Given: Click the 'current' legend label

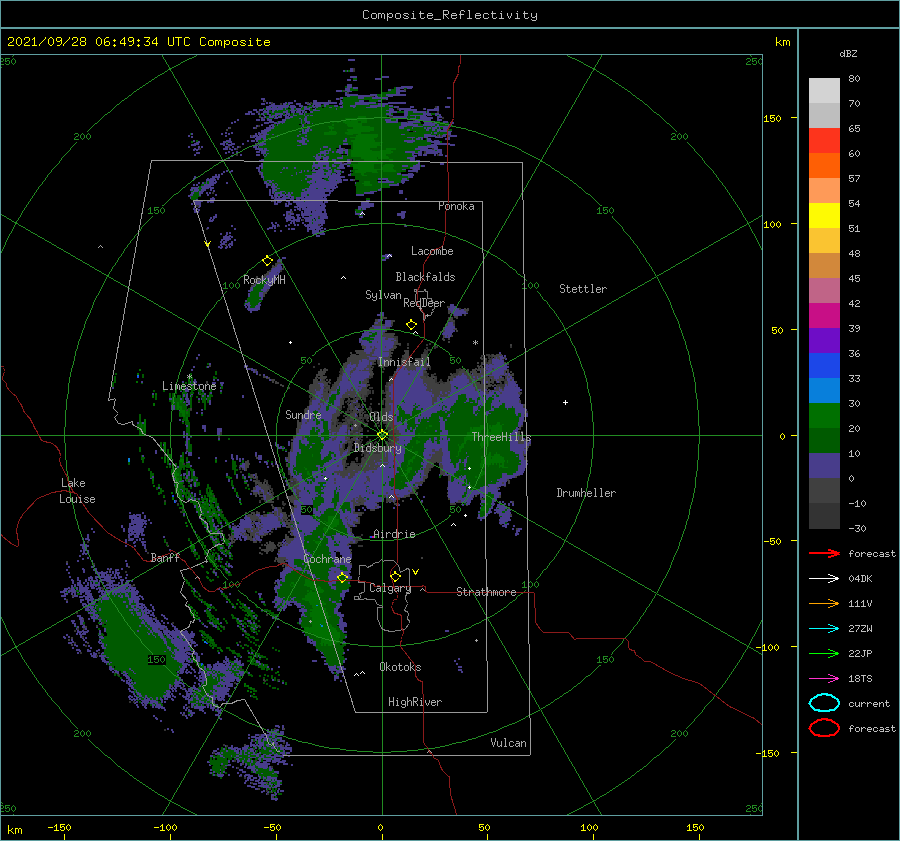Looking at the screenshot, I should [x=869, y=703].
